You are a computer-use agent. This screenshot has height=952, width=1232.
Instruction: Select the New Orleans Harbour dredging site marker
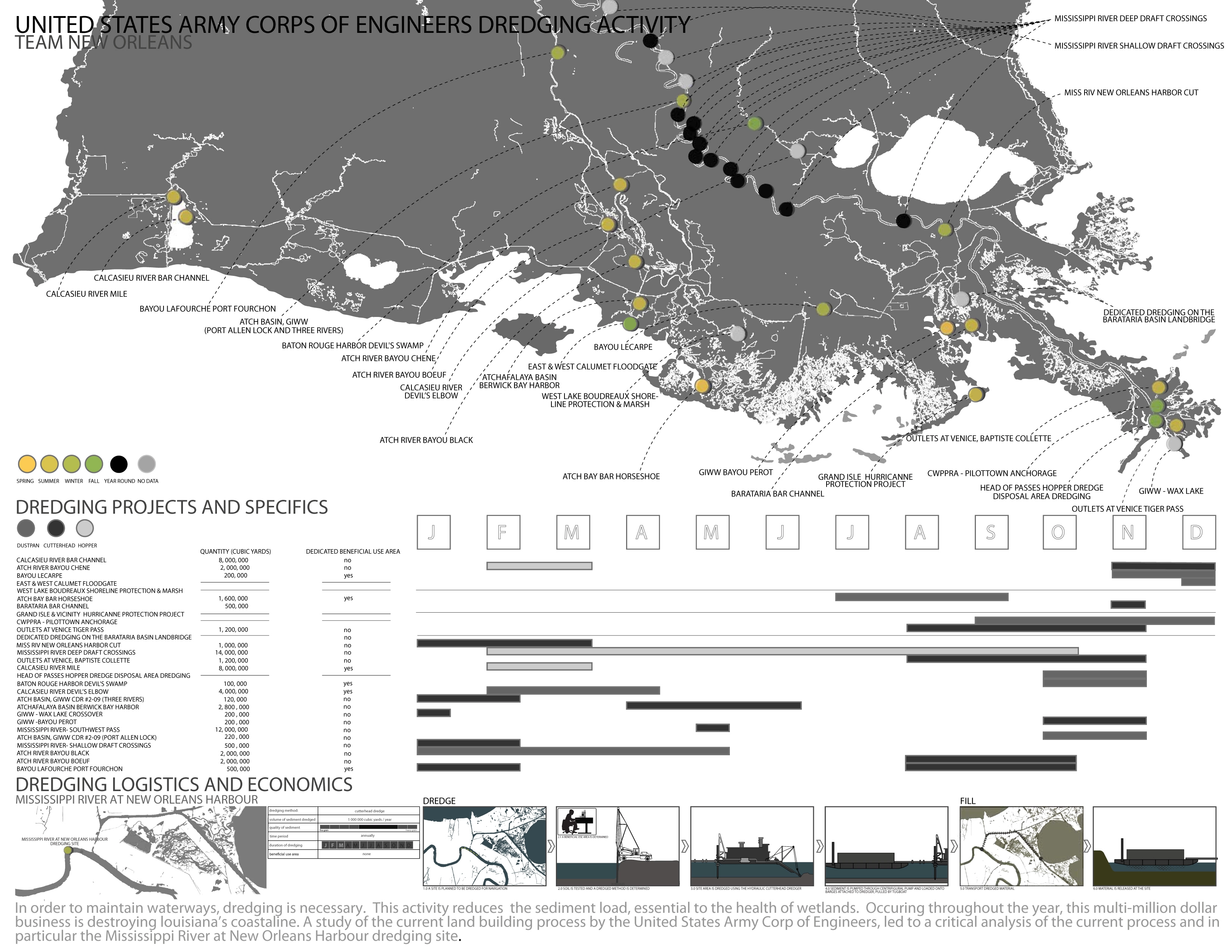[x=68, y=850]
